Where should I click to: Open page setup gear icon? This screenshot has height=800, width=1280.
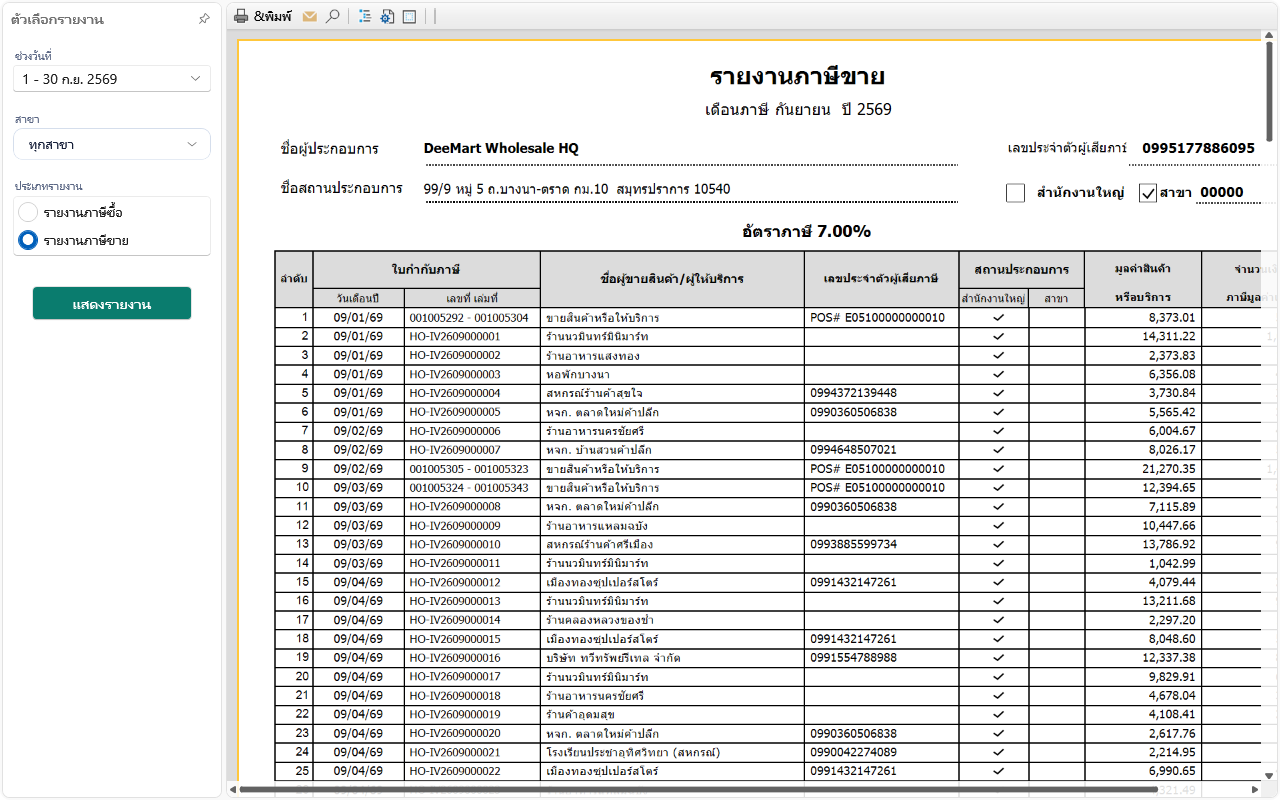387,16
